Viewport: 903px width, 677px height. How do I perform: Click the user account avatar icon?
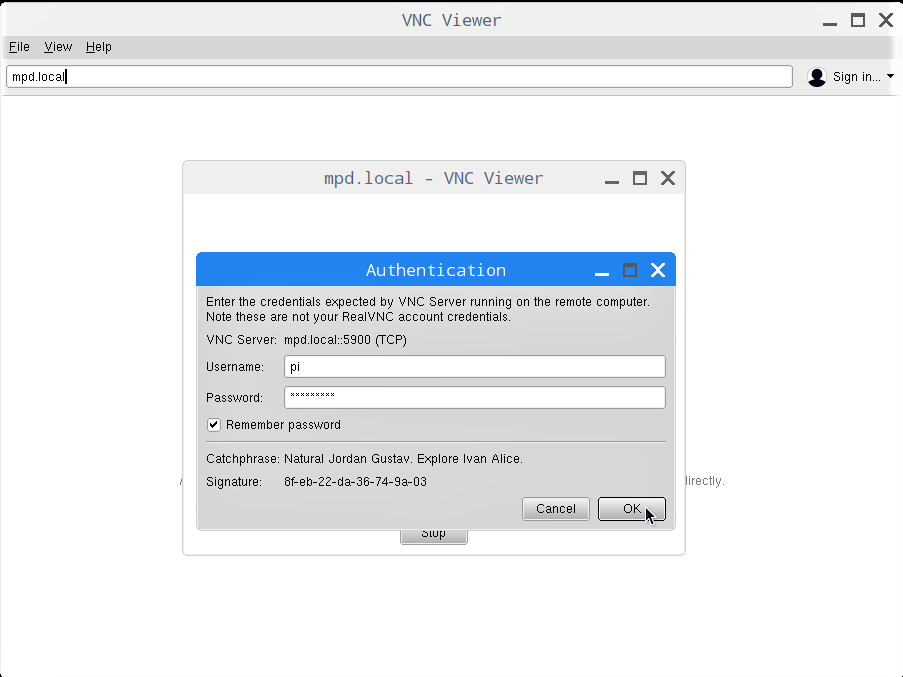817,77
